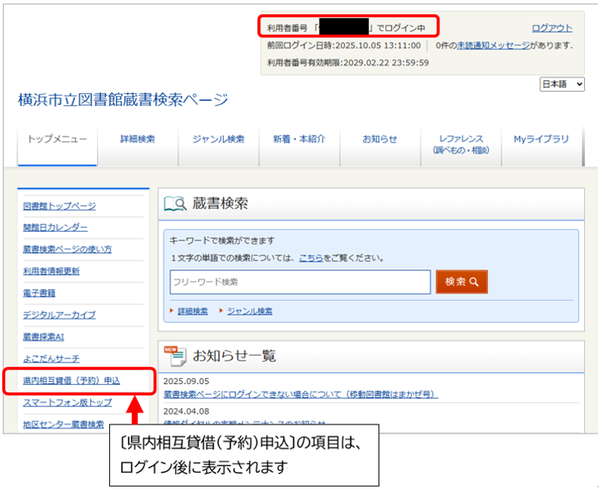Image resolution: width=600 pixels, height=497 pixels.
Task: Open 地区センター蔵書検索 link
Action: point(64,424)
